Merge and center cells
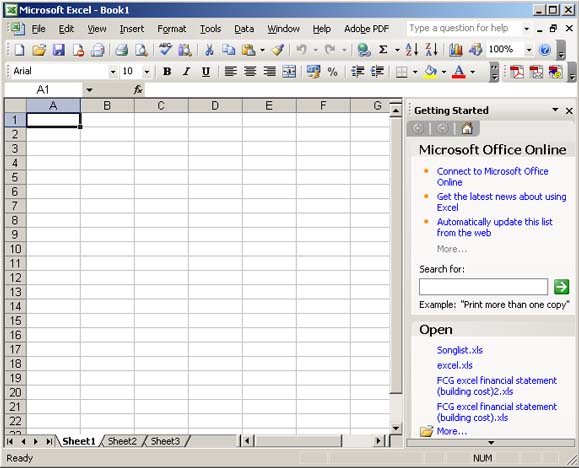Screen dimensions: 579x468 pyautogui.click(x=289, y=71)
